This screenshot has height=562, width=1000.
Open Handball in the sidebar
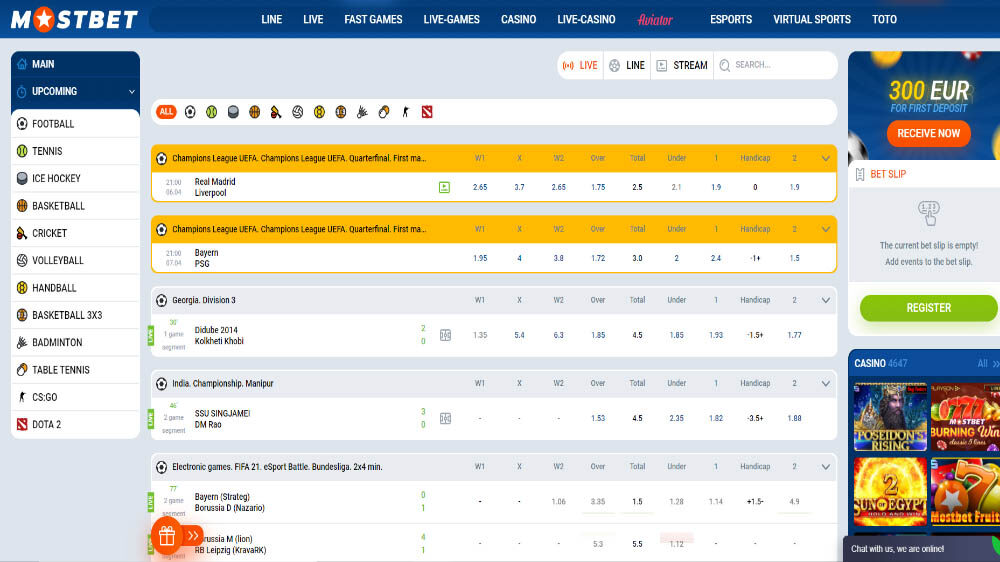pos(75,288)
